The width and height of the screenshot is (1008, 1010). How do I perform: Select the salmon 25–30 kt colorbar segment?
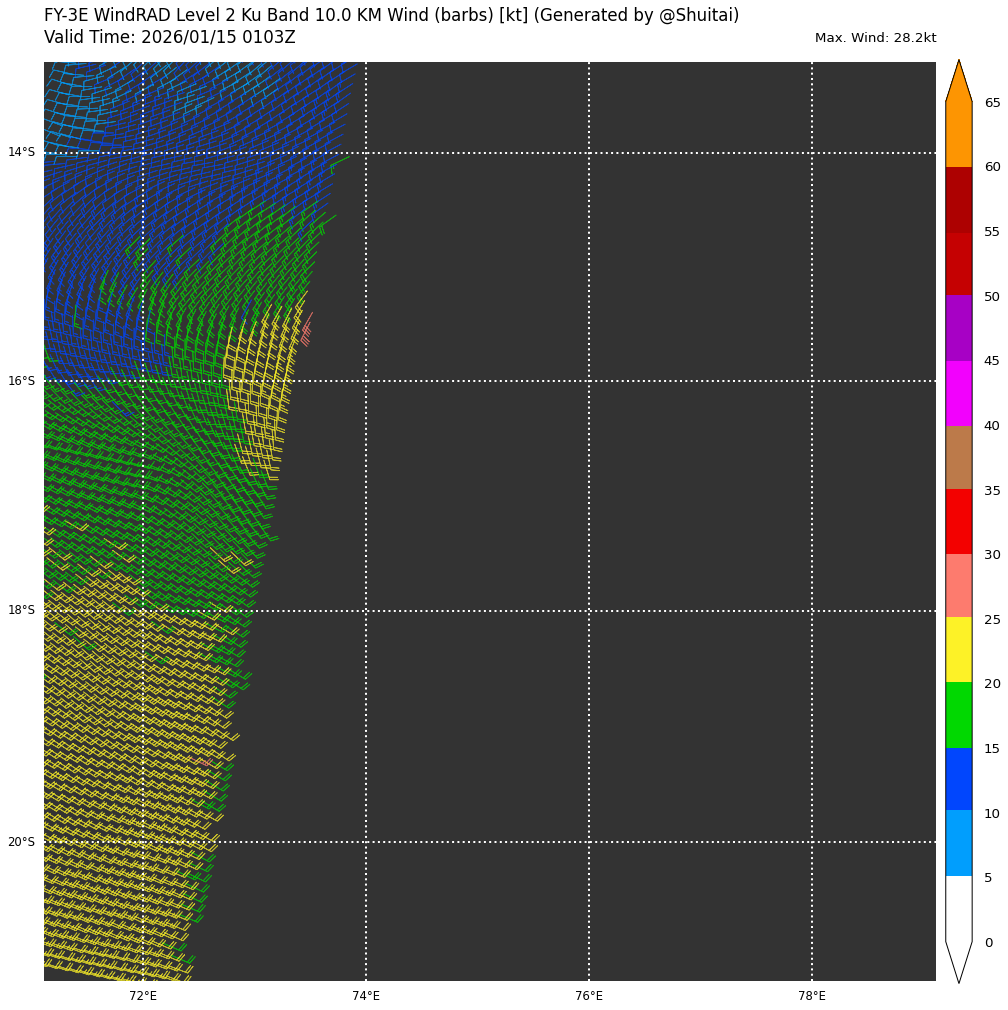tap(958, 586)
